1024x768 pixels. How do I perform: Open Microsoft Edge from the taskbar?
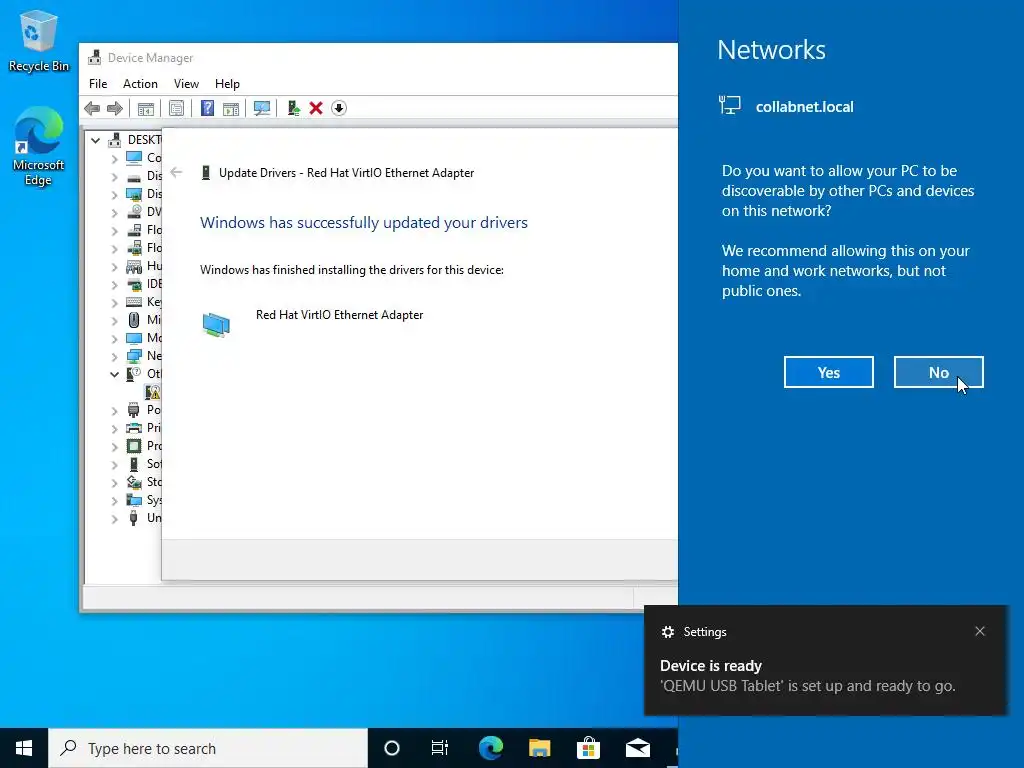tap(491, 748)
